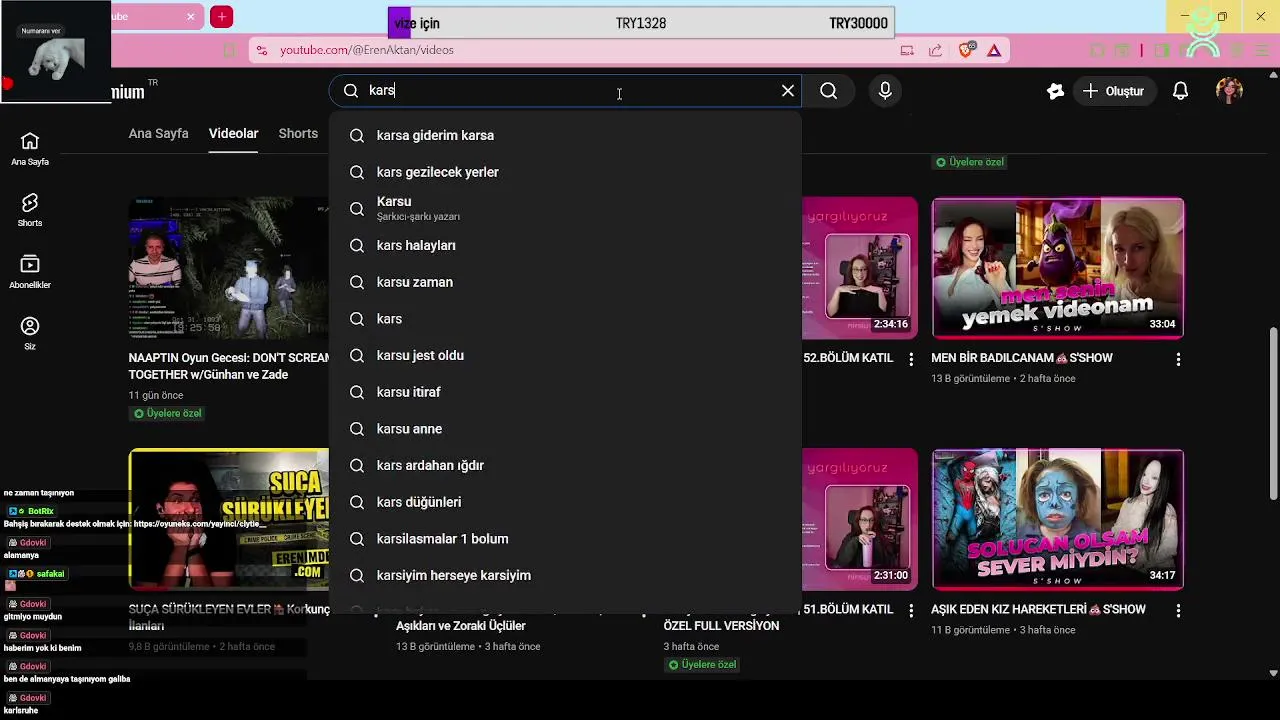Image resolution: width=1280 pixels, height=720 pixels.
Task: Open the title 'NAAPTIN Oyun Gecesi: DON'T SCREAM TOGETHER'
Action: (x=229, y=366)
